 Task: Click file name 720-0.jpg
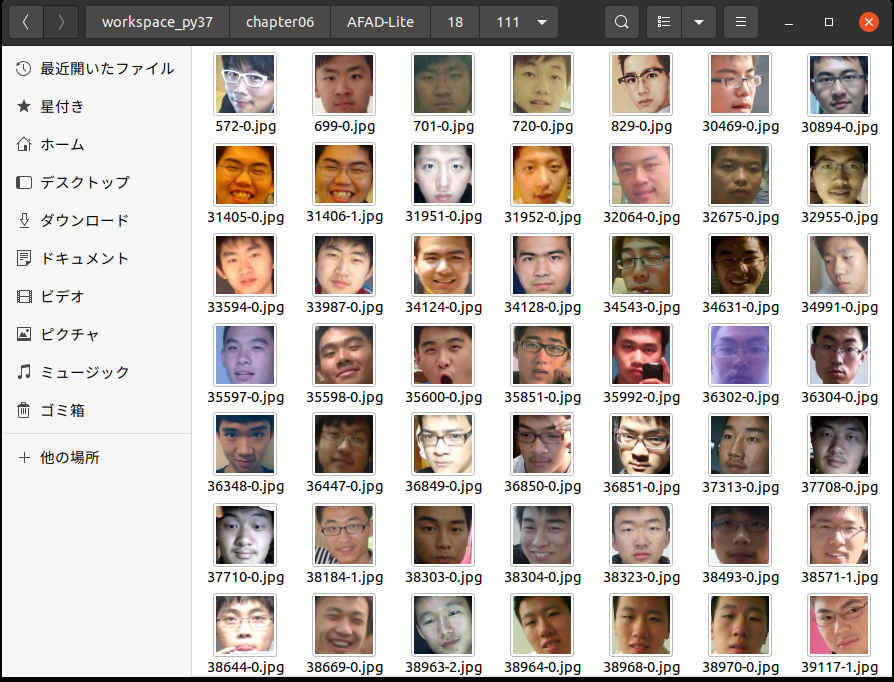542,126
